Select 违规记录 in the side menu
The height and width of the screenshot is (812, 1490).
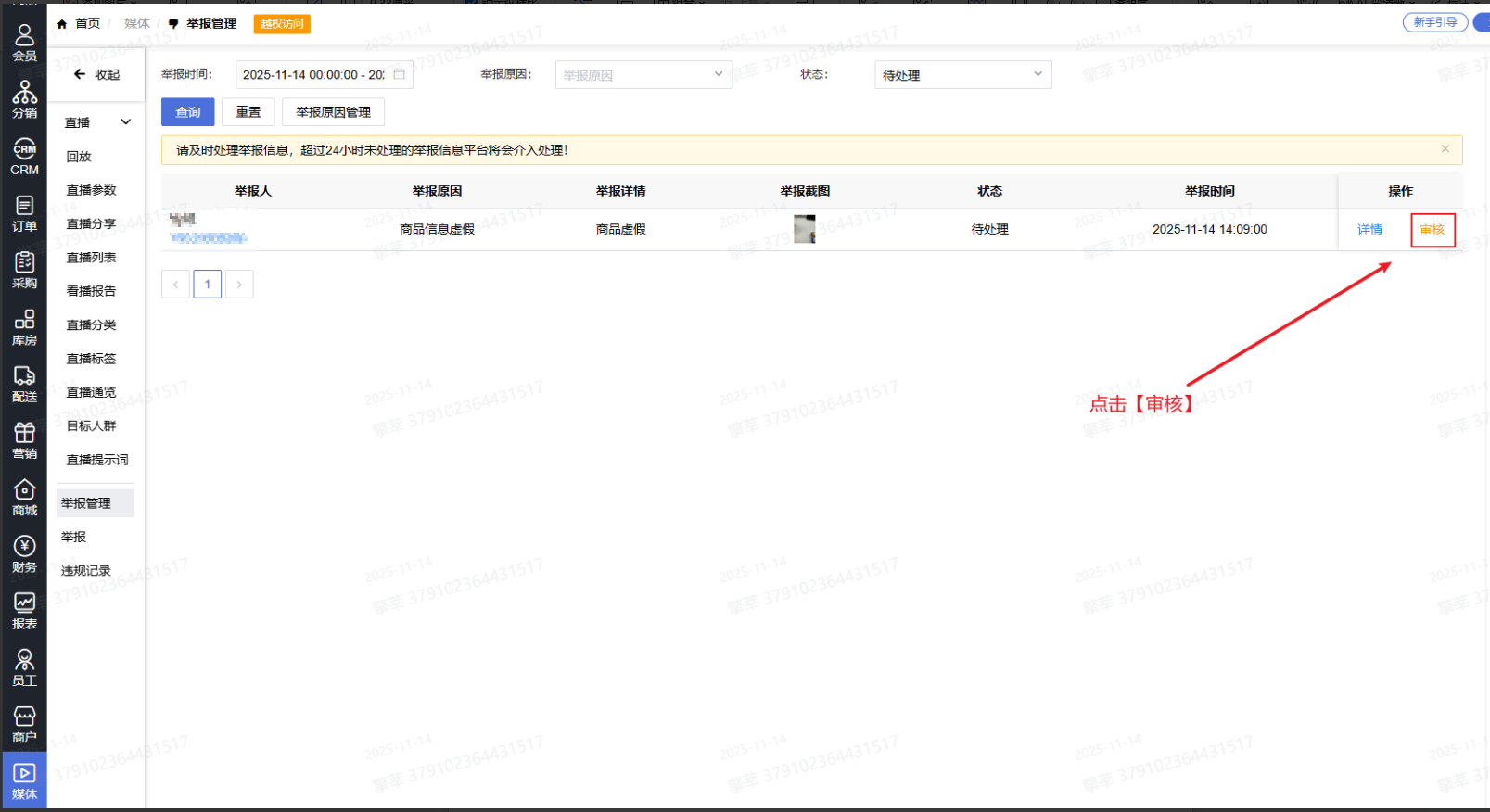[x=86, y=571]
